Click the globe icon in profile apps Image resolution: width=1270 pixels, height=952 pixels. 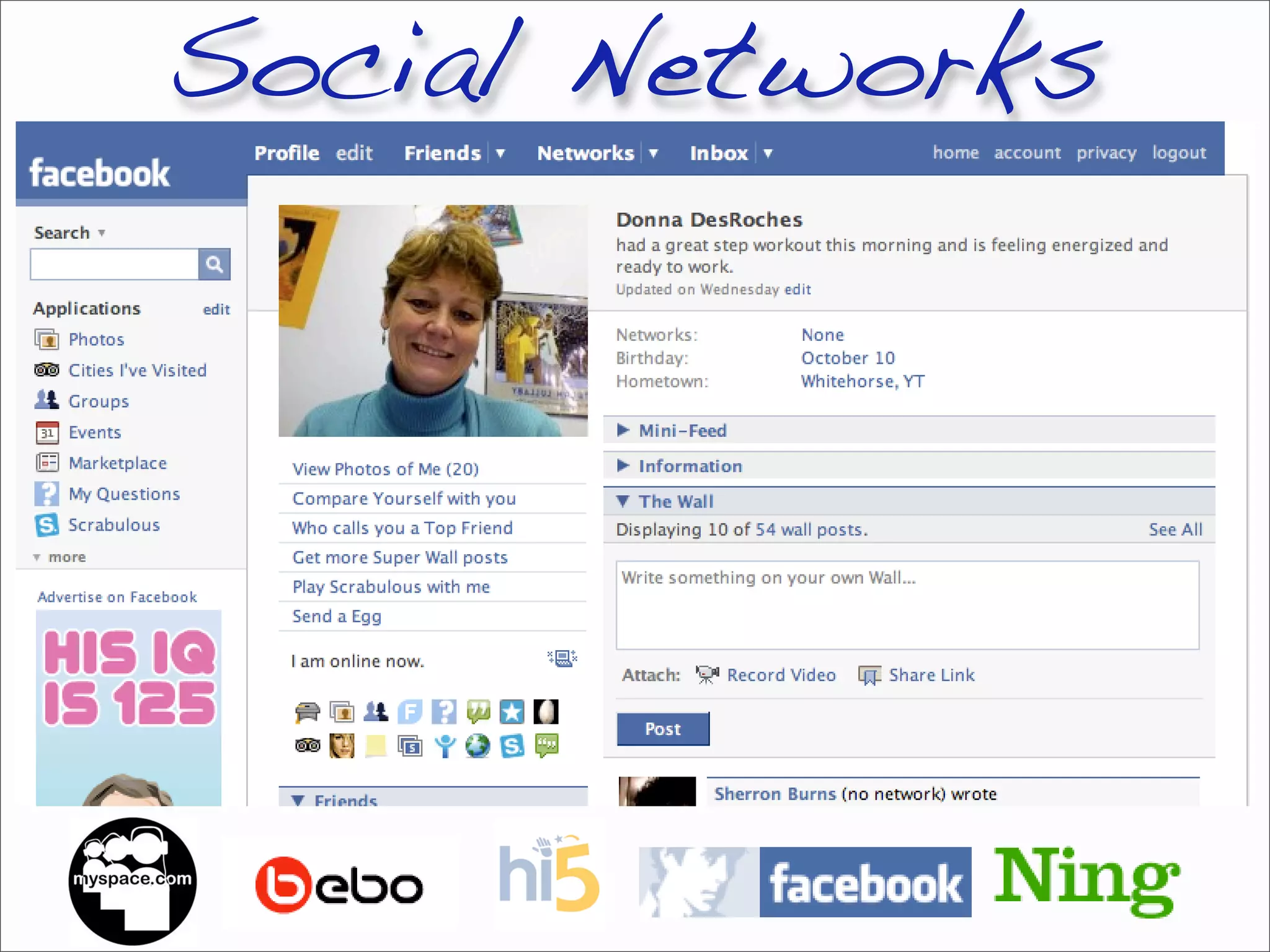coord(477,746)
